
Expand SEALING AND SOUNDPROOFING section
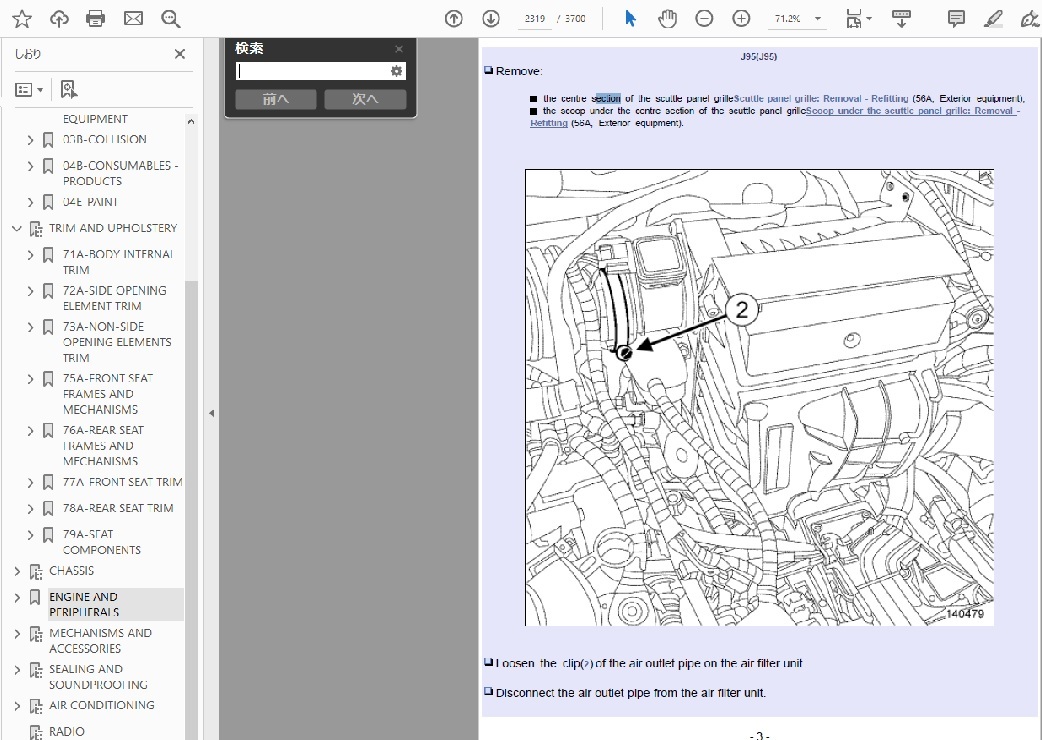(x=17, y=670)
